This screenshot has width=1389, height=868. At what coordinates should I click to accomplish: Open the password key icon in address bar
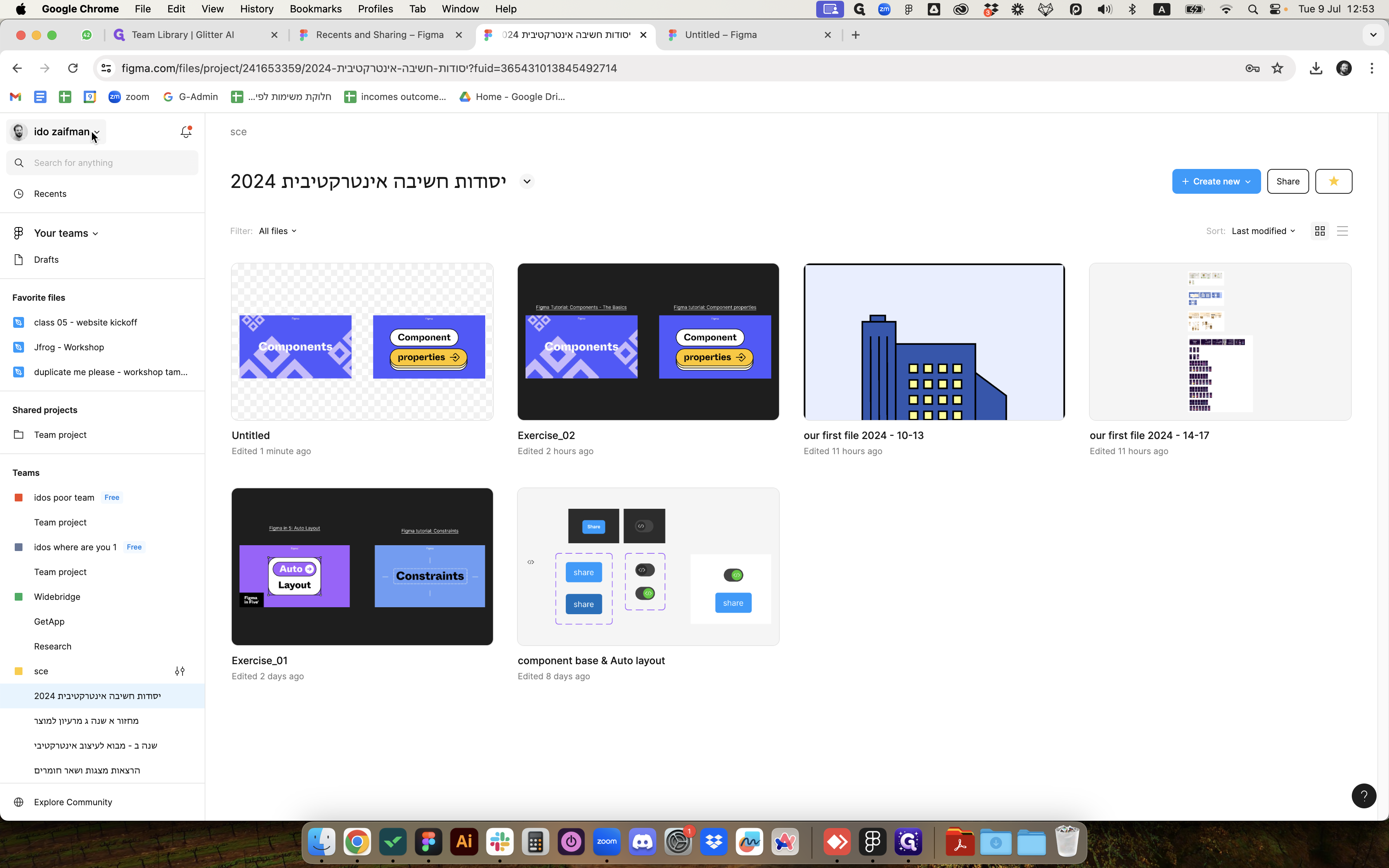pos(1253,68)
